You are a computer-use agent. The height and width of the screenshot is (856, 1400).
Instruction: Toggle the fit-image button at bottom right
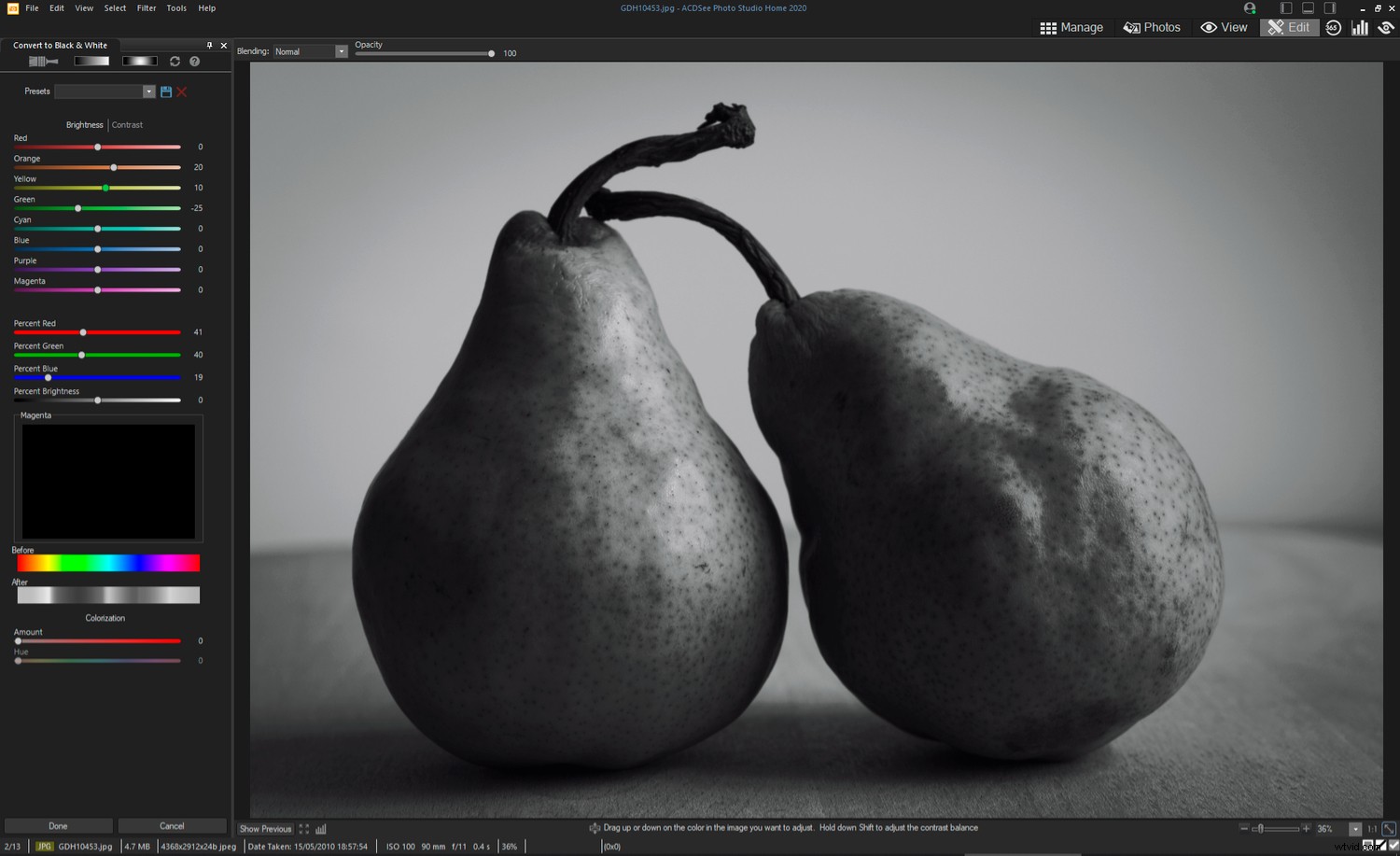1390,828
